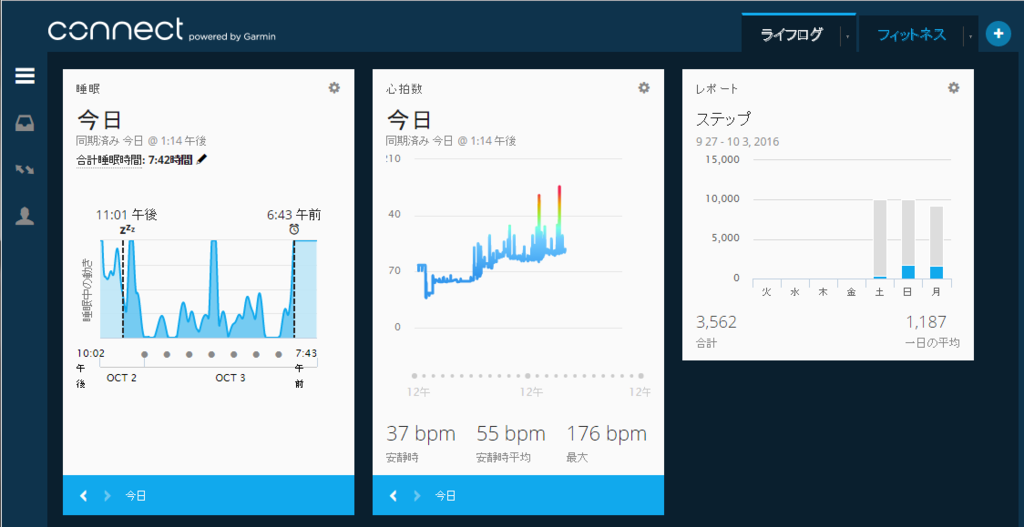Click the OCT 2 label on sleep timeline

[x=121, y=378]
